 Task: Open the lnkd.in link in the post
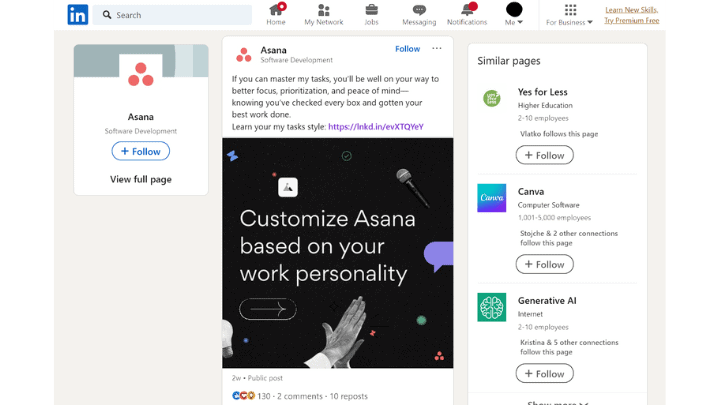pos(375,127)
